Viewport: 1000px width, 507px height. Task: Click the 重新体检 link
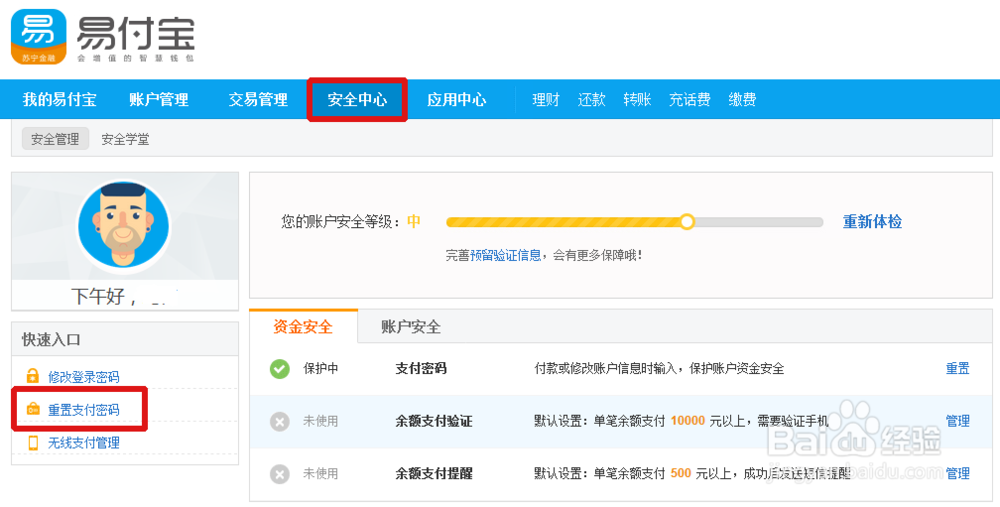coord(872,222)
